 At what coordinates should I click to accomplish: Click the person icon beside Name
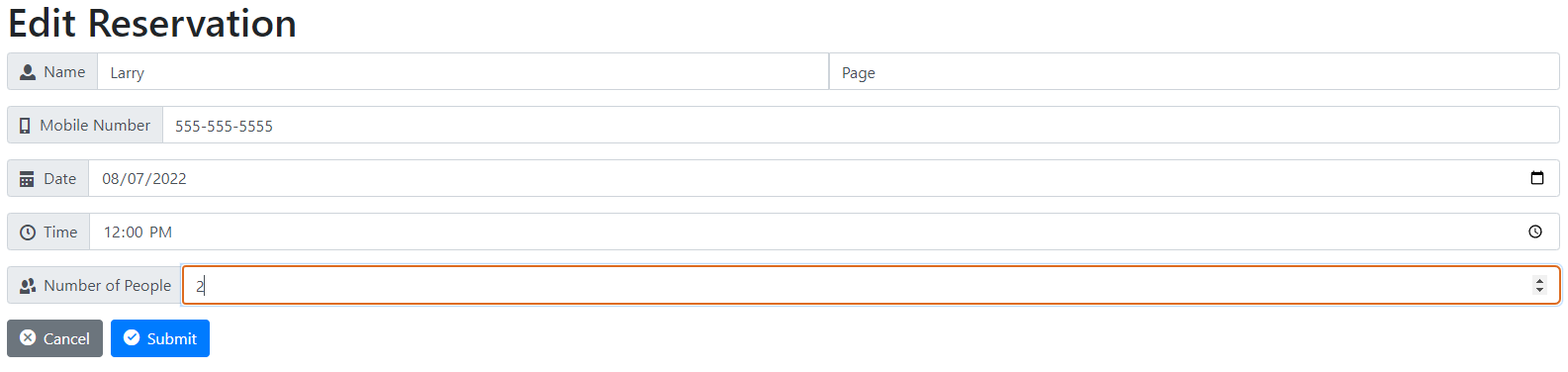(28, 72)
